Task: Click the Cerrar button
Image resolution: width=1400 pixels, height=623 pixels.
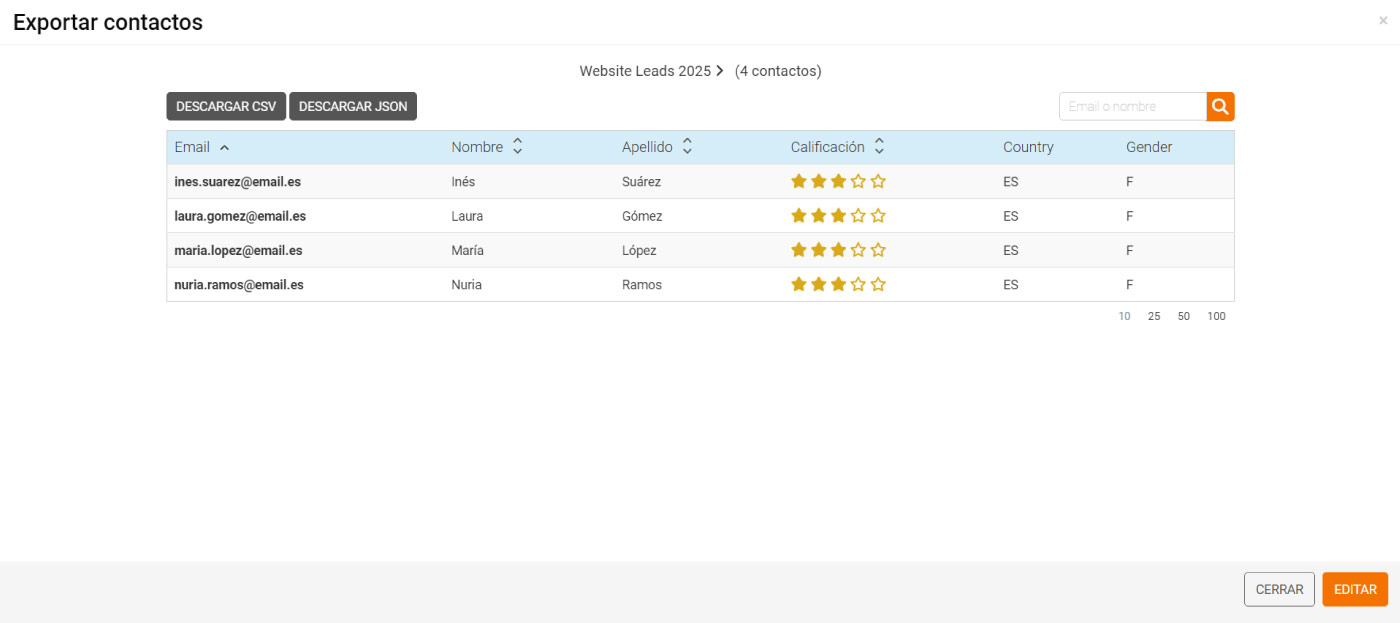Action: [1279, 589]
